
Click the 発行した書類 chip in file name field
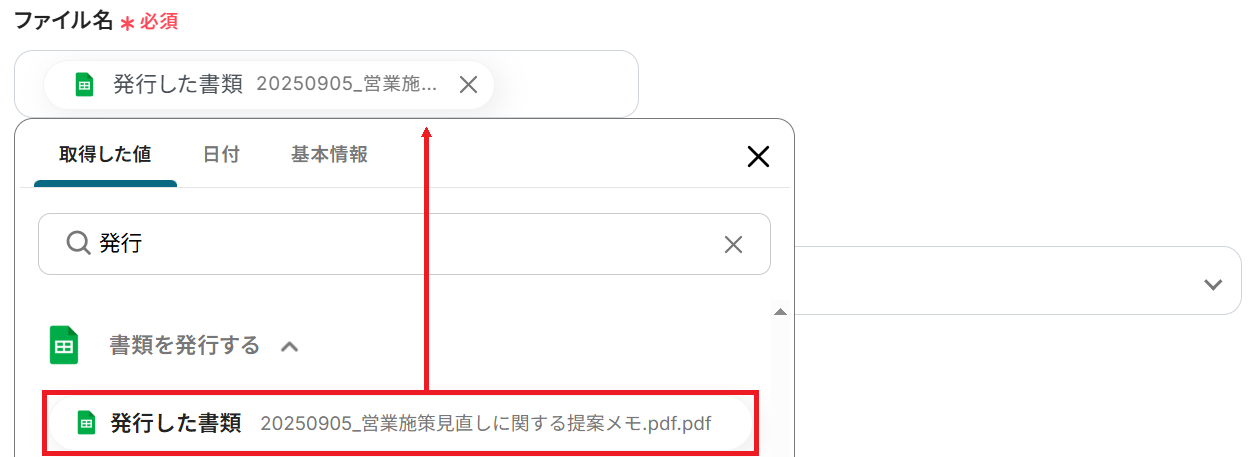coord(269,85)
